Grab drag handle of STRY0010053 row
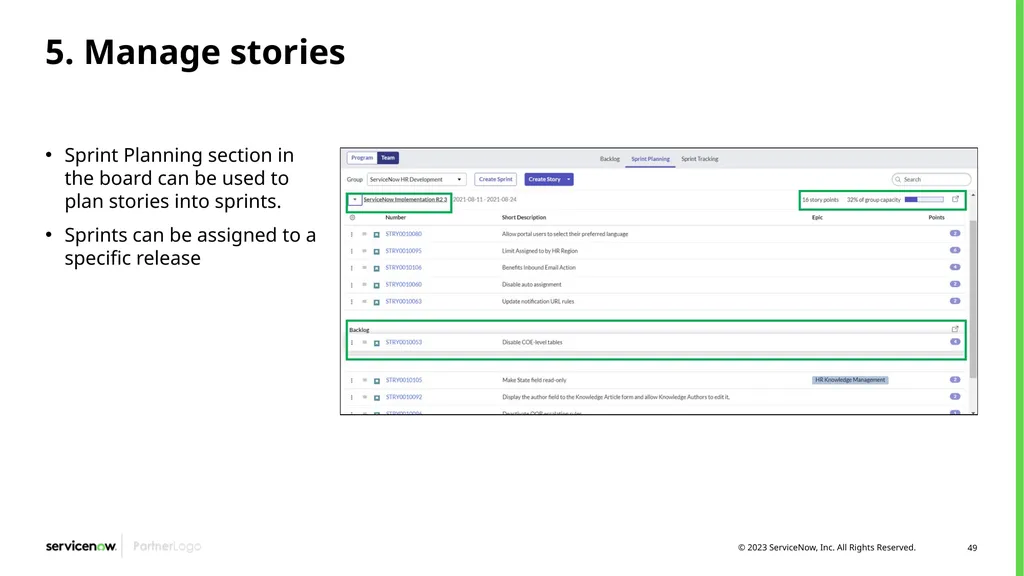Screen dimensions: 1024x576 (x=364, y=342)
